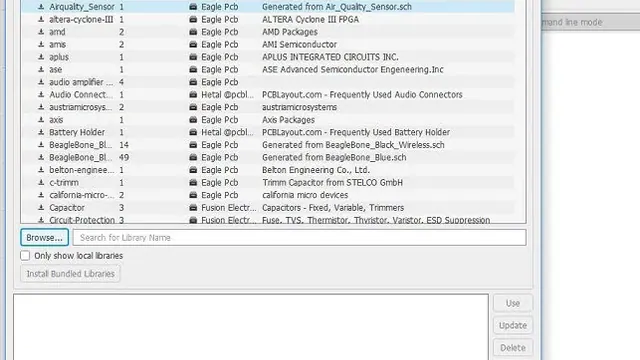Image resolution: width=640 pixels, height=360 pixels.
Task: Select AMI Semiconductor description
Action: pyautogui.click(x=299, y=44)
